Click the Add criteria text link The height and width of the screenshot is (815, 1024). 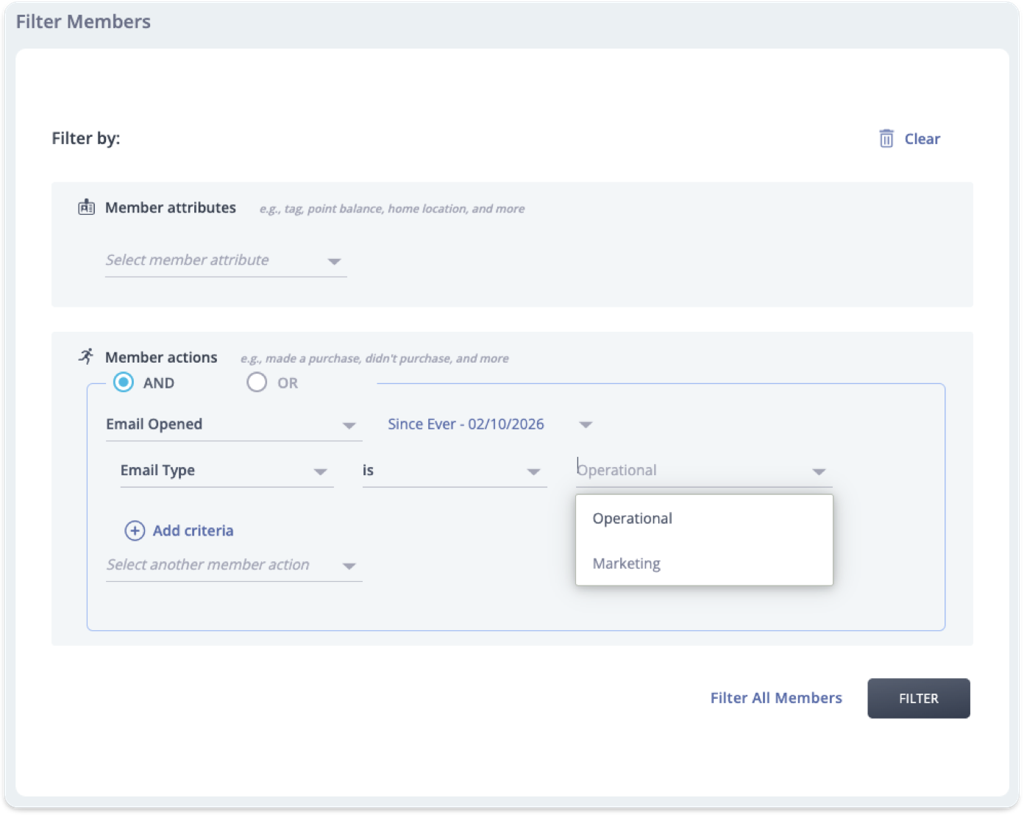point(193,531)
